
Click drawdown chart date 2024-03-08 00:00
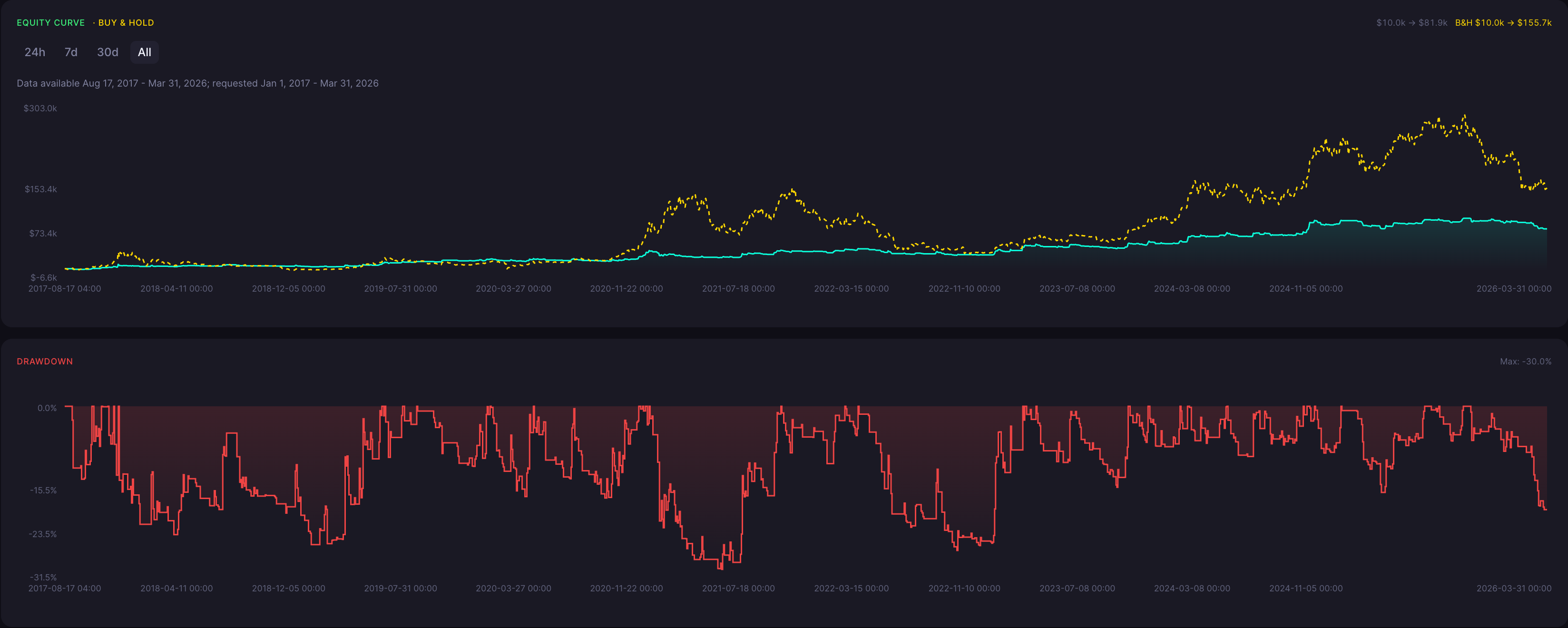(x=1192, y=589)
